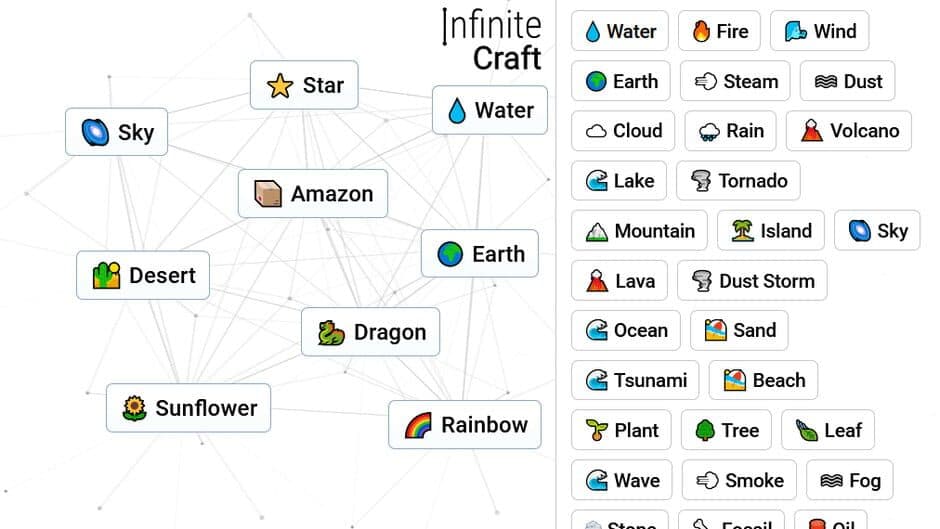940x529 pixels.
Task: Click the Fire flame icon
Action: [x=701, y=32]
